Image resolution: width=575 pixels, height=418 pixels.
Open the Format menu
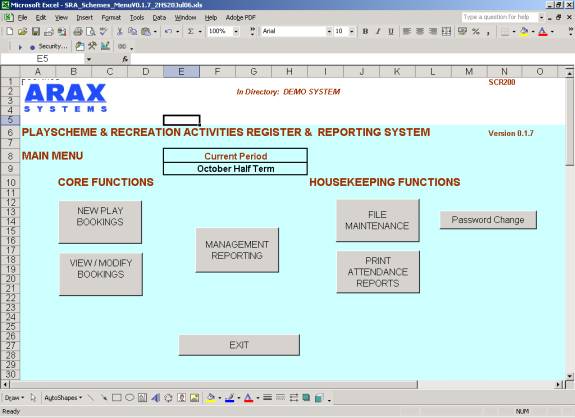[111, 18]
